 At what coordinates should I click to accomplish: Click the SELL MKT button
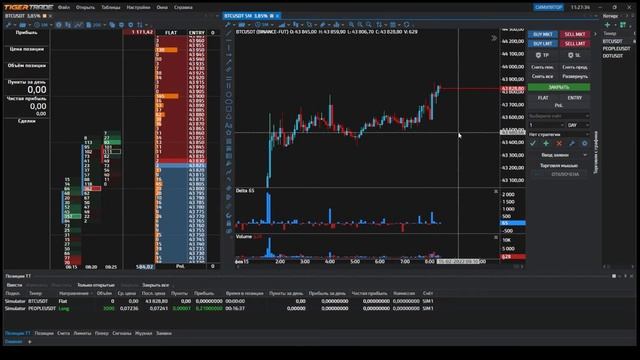coord(575,35)
